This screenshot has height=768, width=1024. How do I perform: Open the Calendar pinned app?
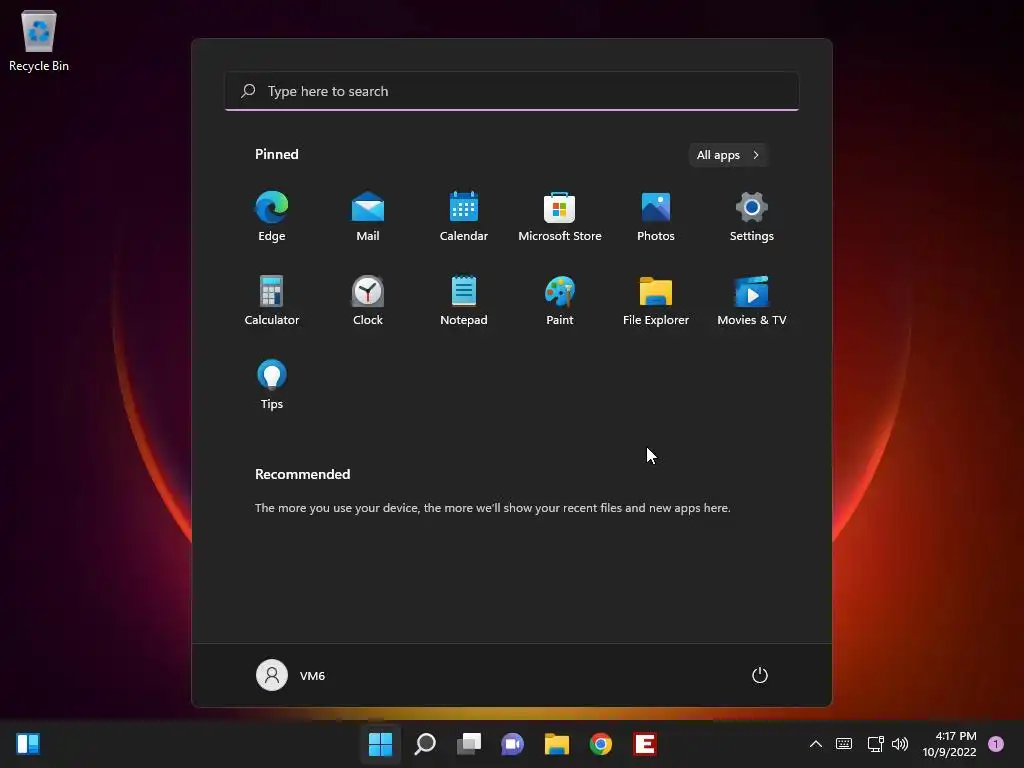(x=464, y=217)
